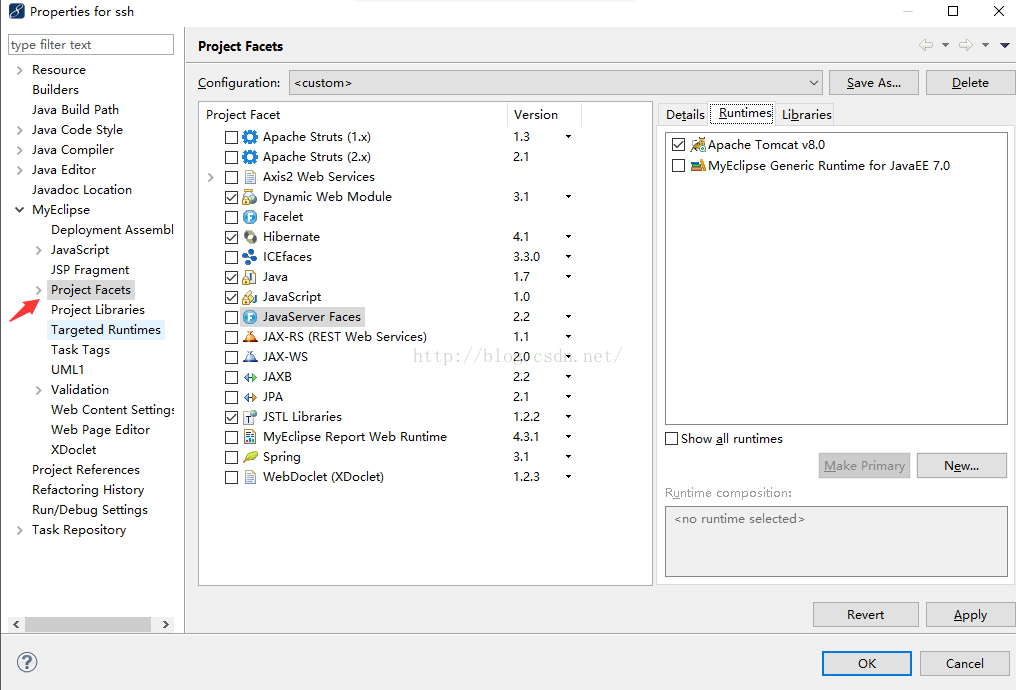Click the Delete configuration button
This screenshot has height=690, width=1016.
click(x=970, y=83)
